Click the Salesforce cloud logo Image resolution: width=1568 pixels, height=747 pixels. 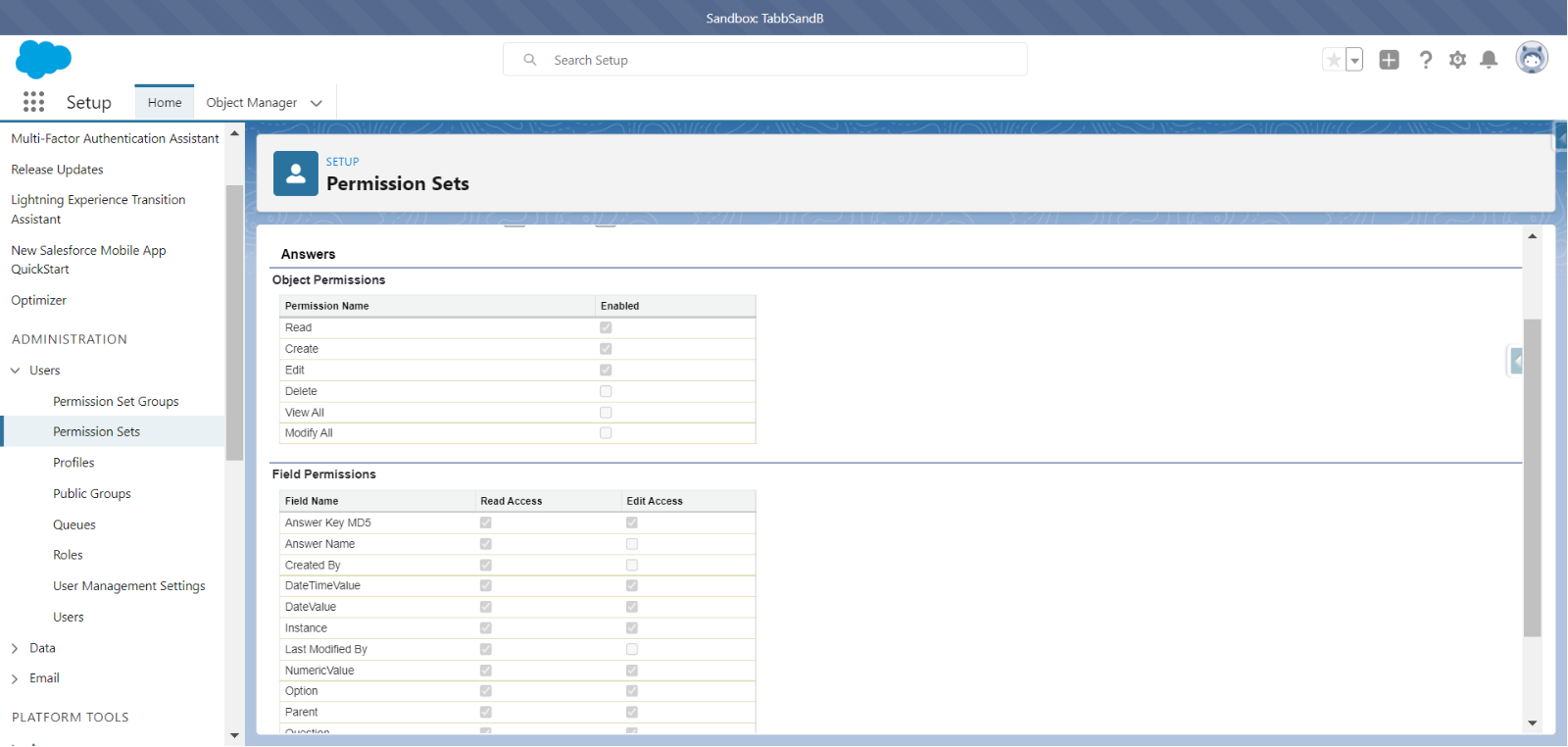tap(43, 59)
